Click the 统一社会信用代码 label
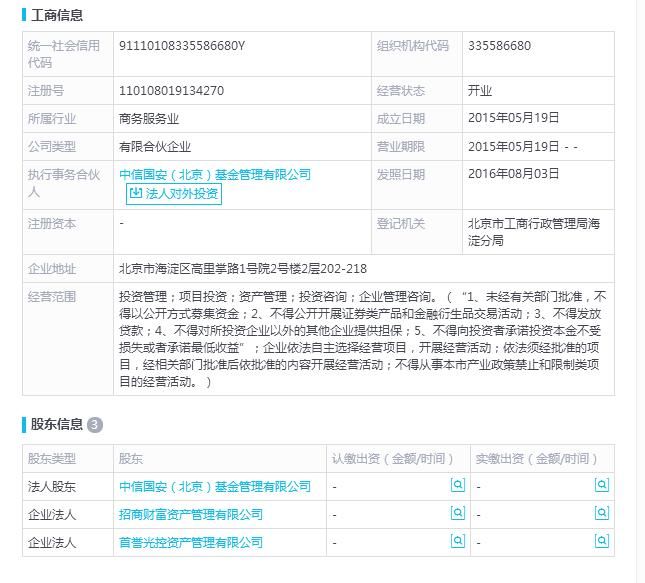The image size is (645, 583). pos(64,54)
